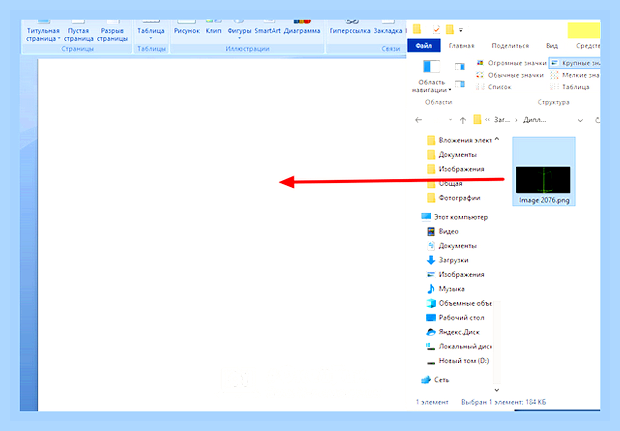620x431 pixels.
Task: Open Локальный диск in tree
Action: coord(459,346)
